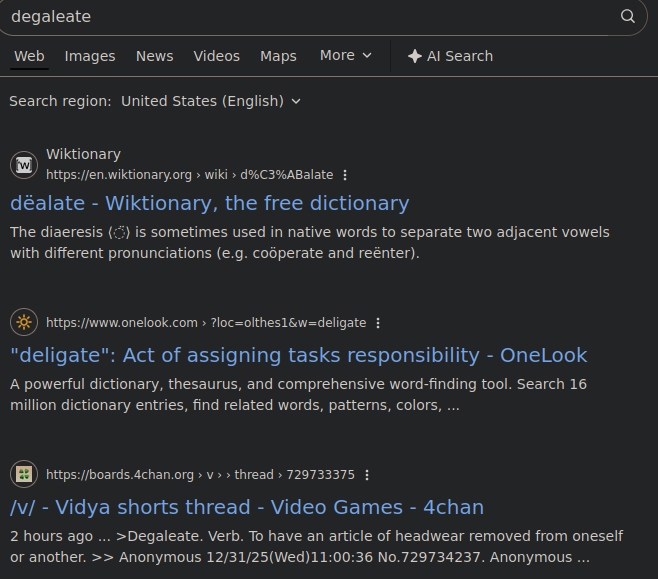Click the 'A powerful dictionary, thesaurus' snippet
658x579 pixels.
298,394
